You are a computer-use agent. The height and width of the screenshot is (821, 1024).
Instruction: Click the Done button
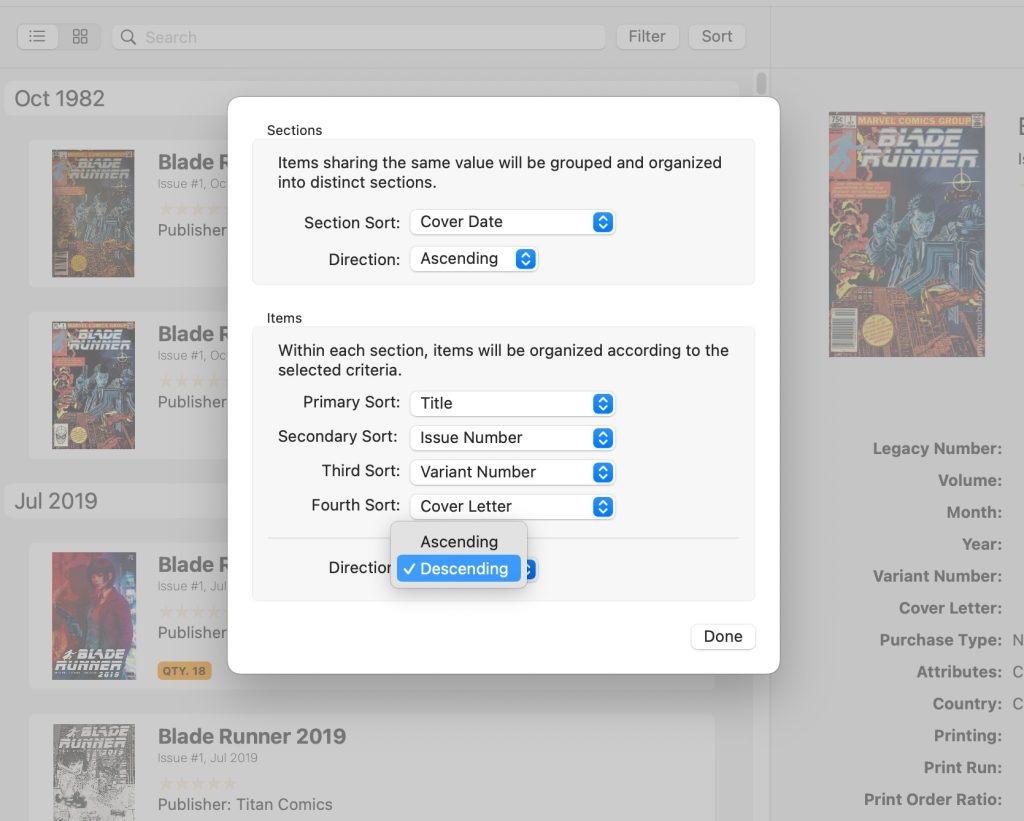(722, 636)
